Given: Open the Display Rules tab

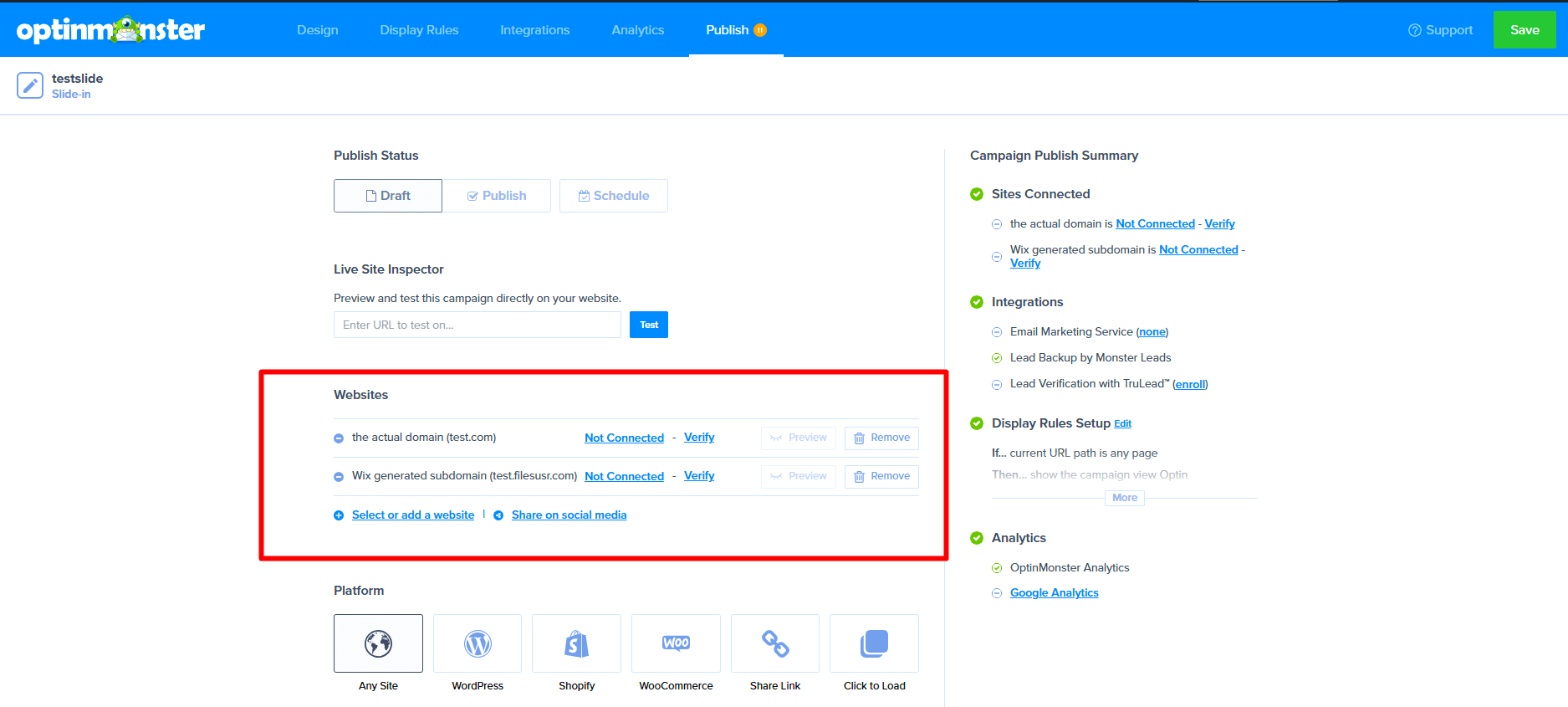Looking at the screenshot, I should click(x=419, y=30).
